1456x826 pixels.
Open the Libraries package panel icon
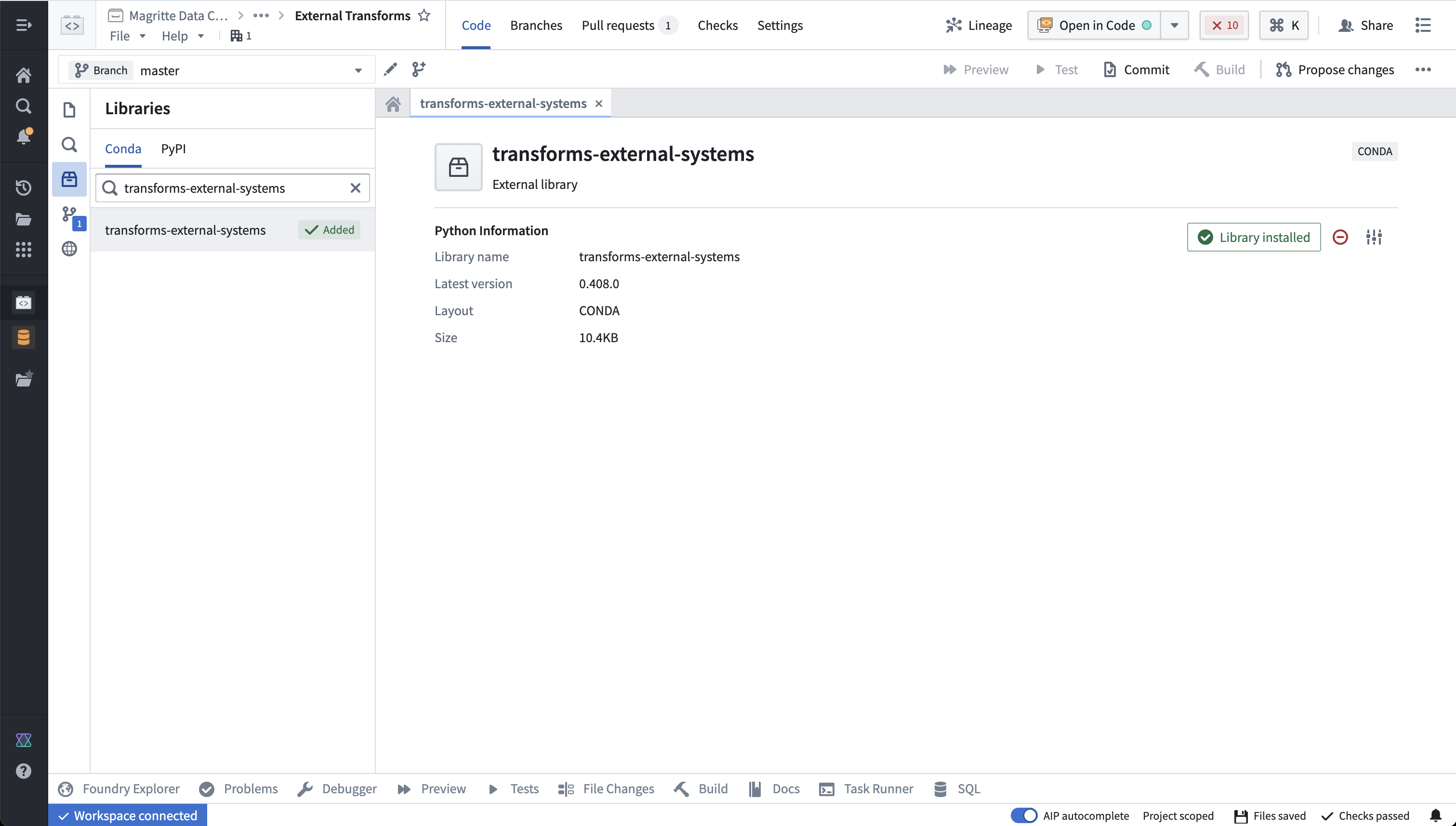coord(69,179)
